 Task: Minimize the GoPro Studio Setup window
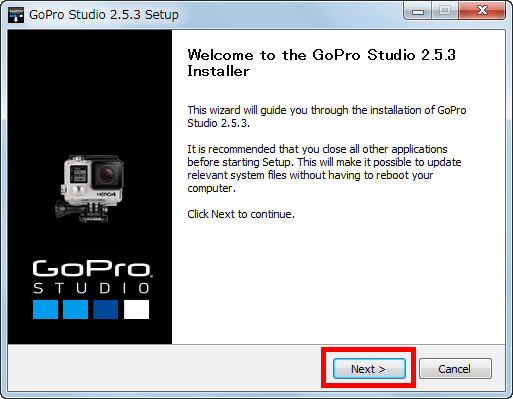coord(418,11)
